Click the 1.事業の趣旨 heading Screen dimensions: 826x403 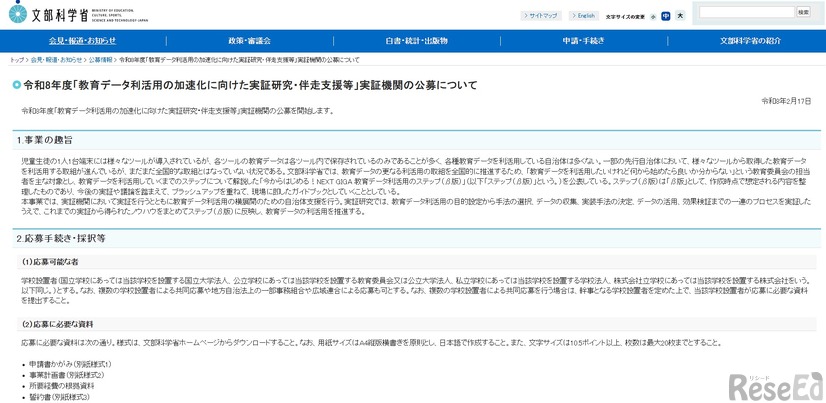click(x=45, y=140)
